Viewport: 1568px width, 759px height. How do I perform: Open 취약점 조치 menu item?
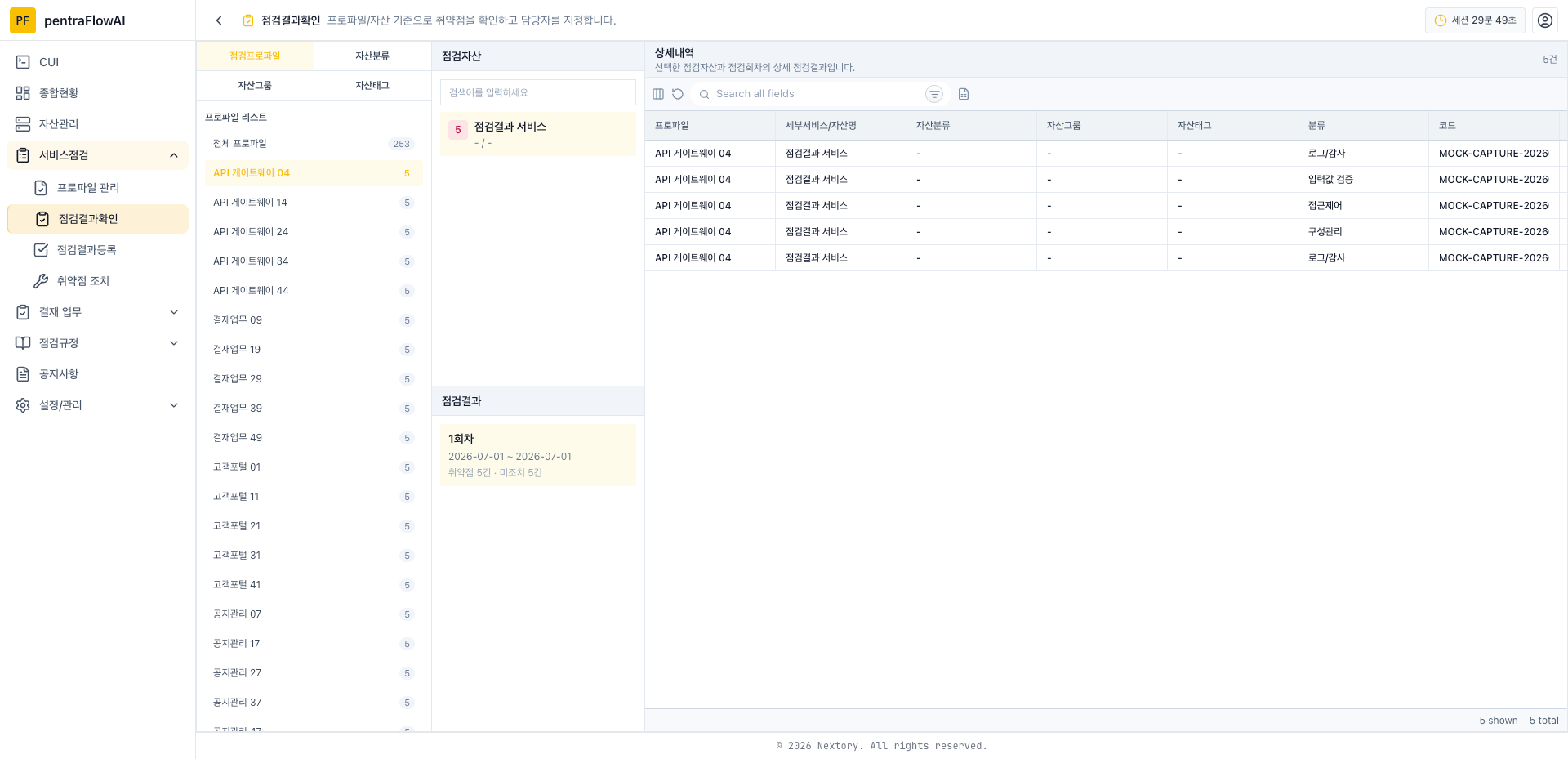click(97, 281)
